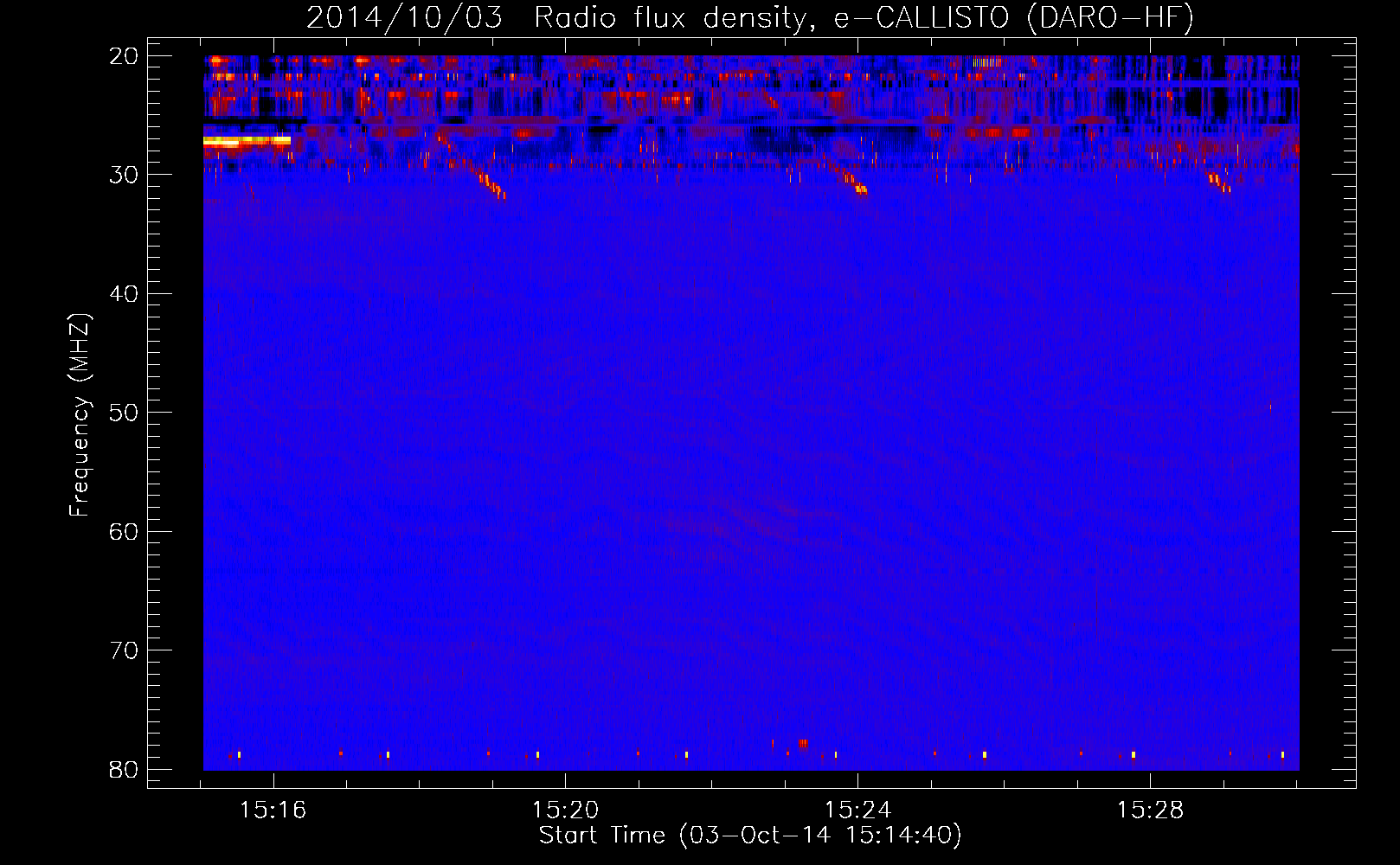Click the 15:24 time tick label

pyautogui.click(x=857, y=811)
